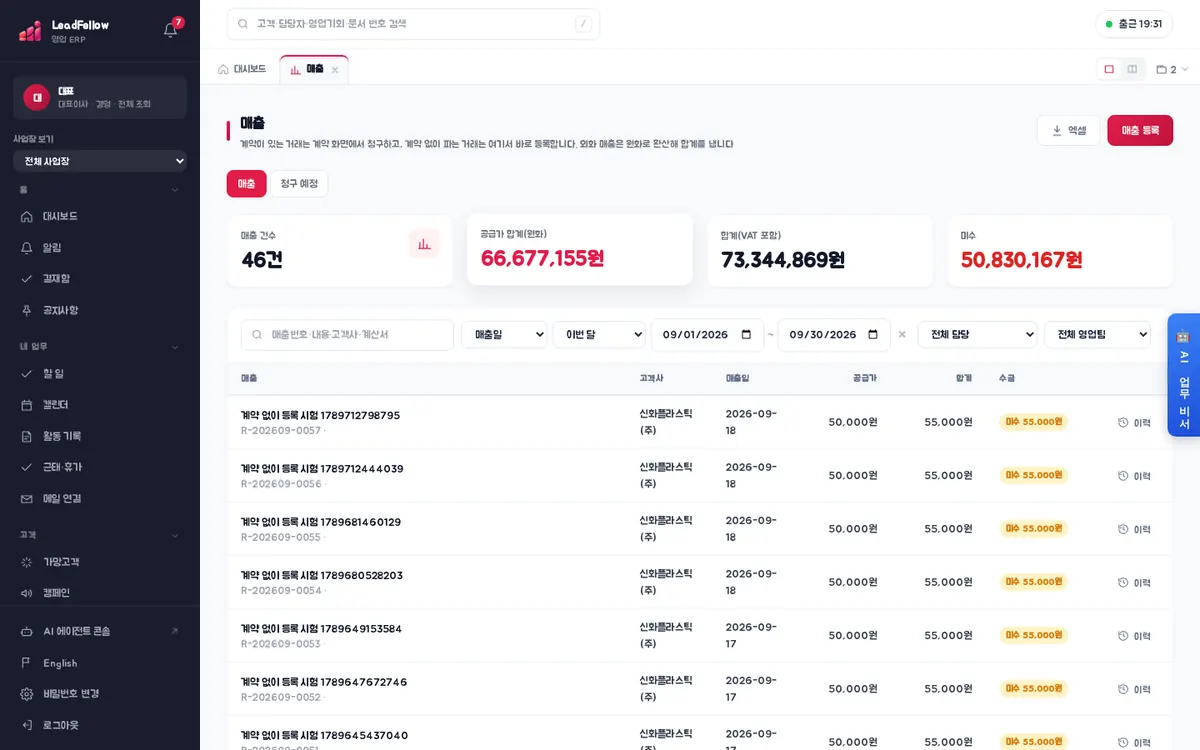Open the 이번 달 period dropdown
Screen dimensions: 1200x750
click(x=600, y=335)
